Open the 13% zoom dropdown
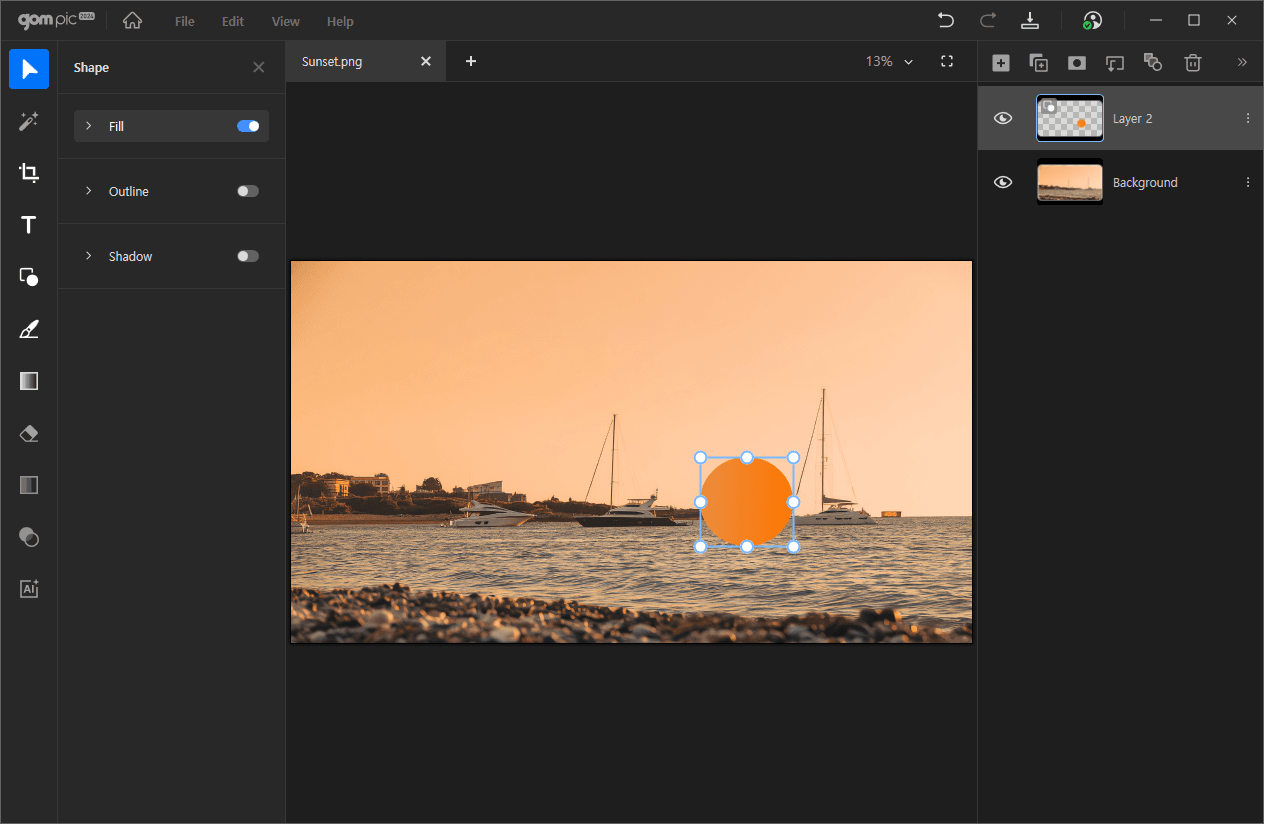1264x824 pixels. tap(889, 62)
